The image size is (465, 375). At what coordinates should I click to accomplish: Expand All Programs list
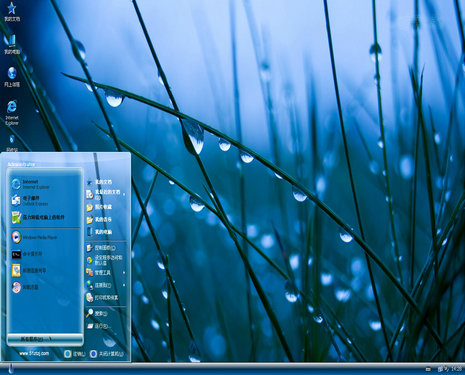point(45,339)
